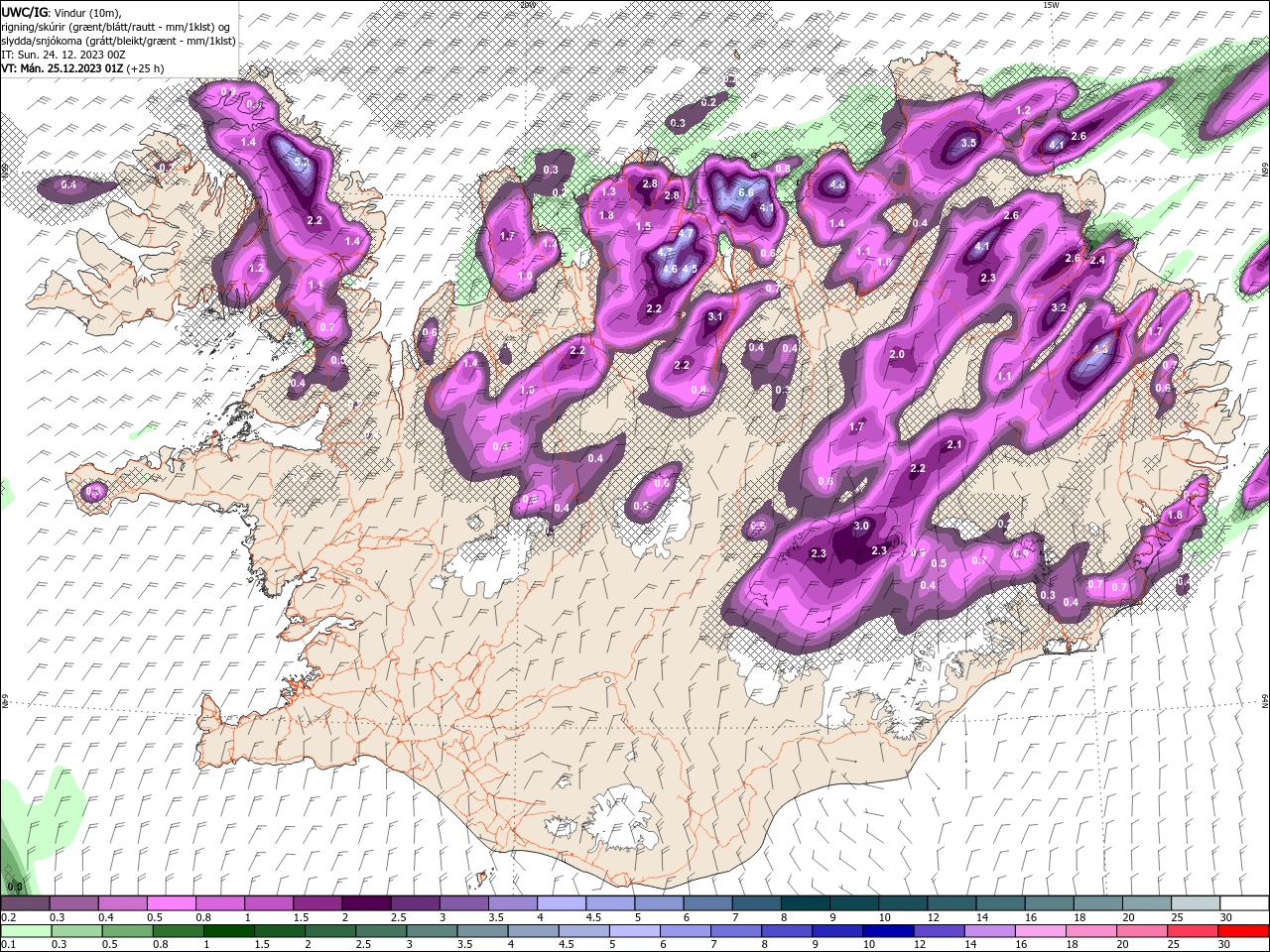The image size is (1270, 952).
Task: Click upper scale swatch between 25 and 30
Action: (x=1197, y=903)
